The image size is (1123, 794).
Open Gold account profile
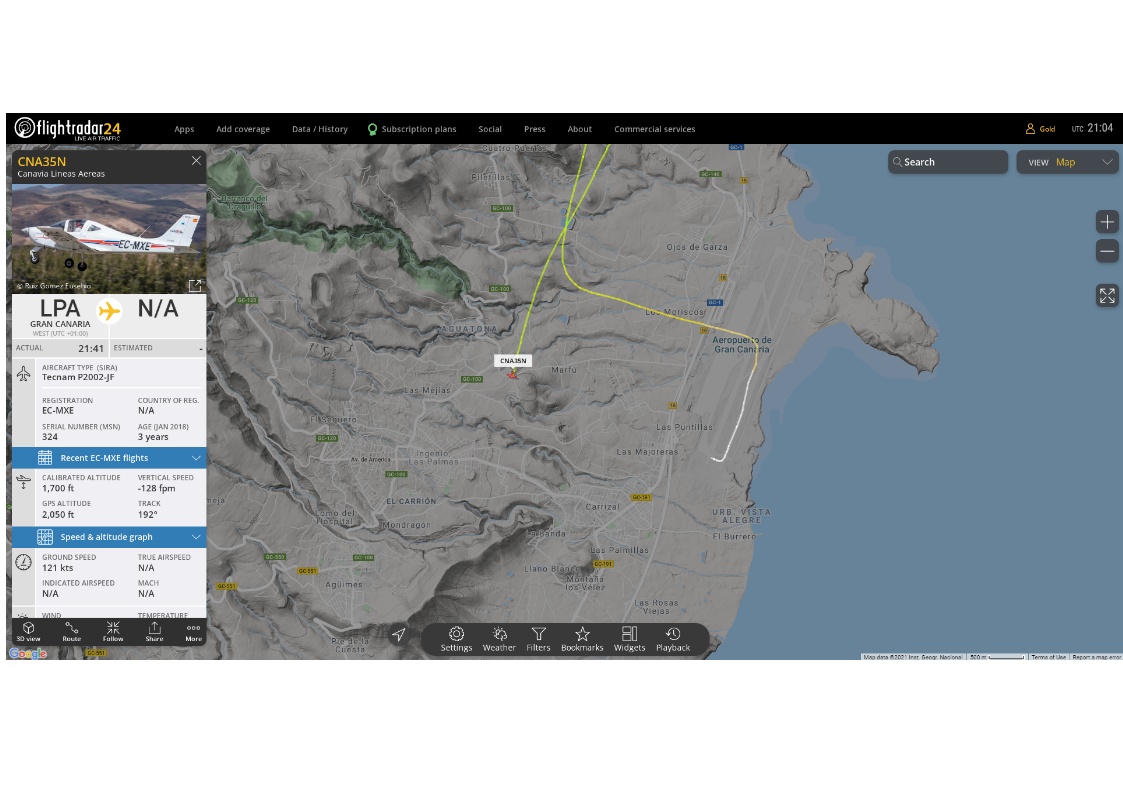tap(1041, 129)
